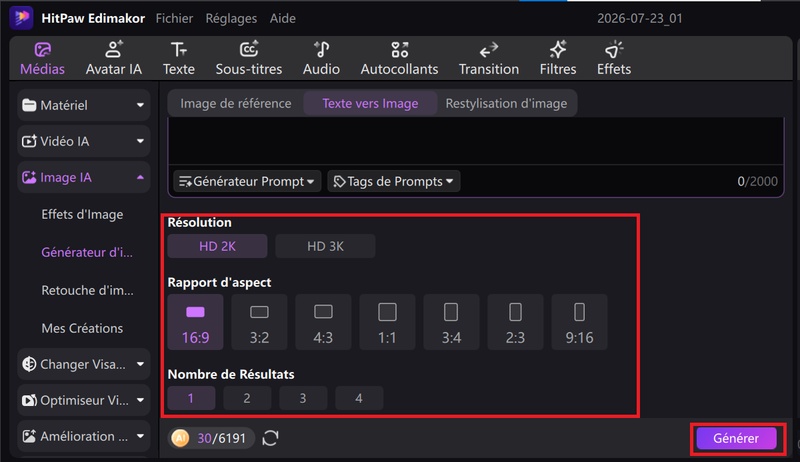Viewport: 800px width, 462px height.
Task: Open Mes Créations in the sidebar
Action: click(82, 328)
